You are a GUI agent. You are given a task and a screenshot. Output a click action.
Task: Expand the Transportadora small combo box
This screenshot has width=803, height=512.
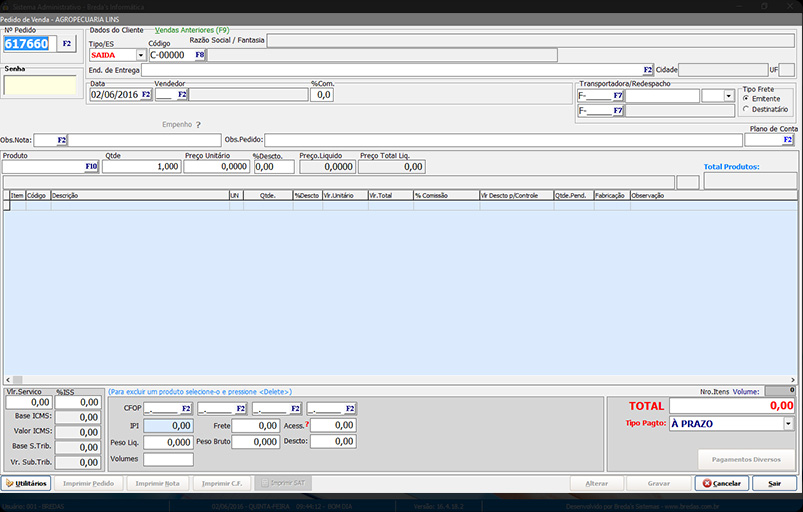click(x=728, y=96)
